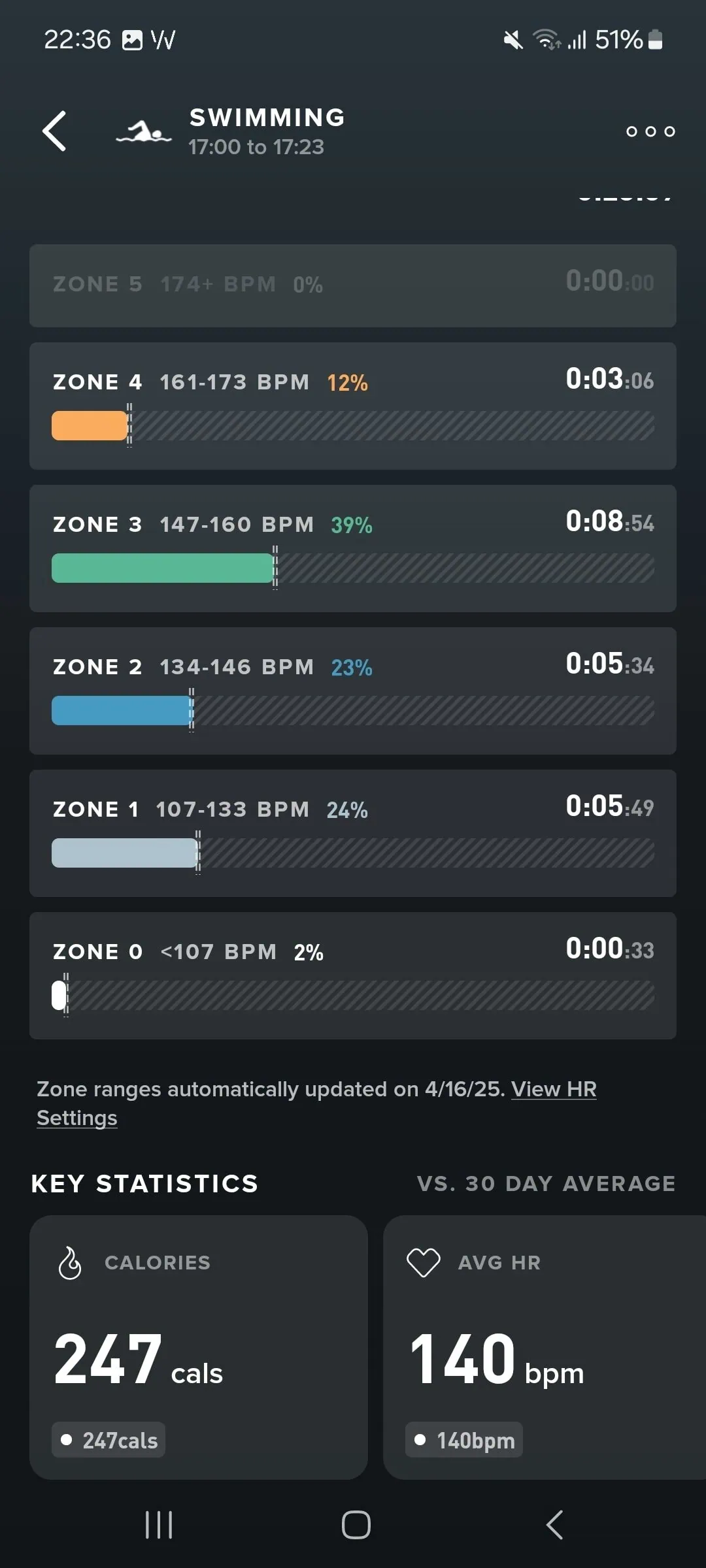Open the three-dot more options menu
This screenshot has height=1568, width=706.
(650, 131)
